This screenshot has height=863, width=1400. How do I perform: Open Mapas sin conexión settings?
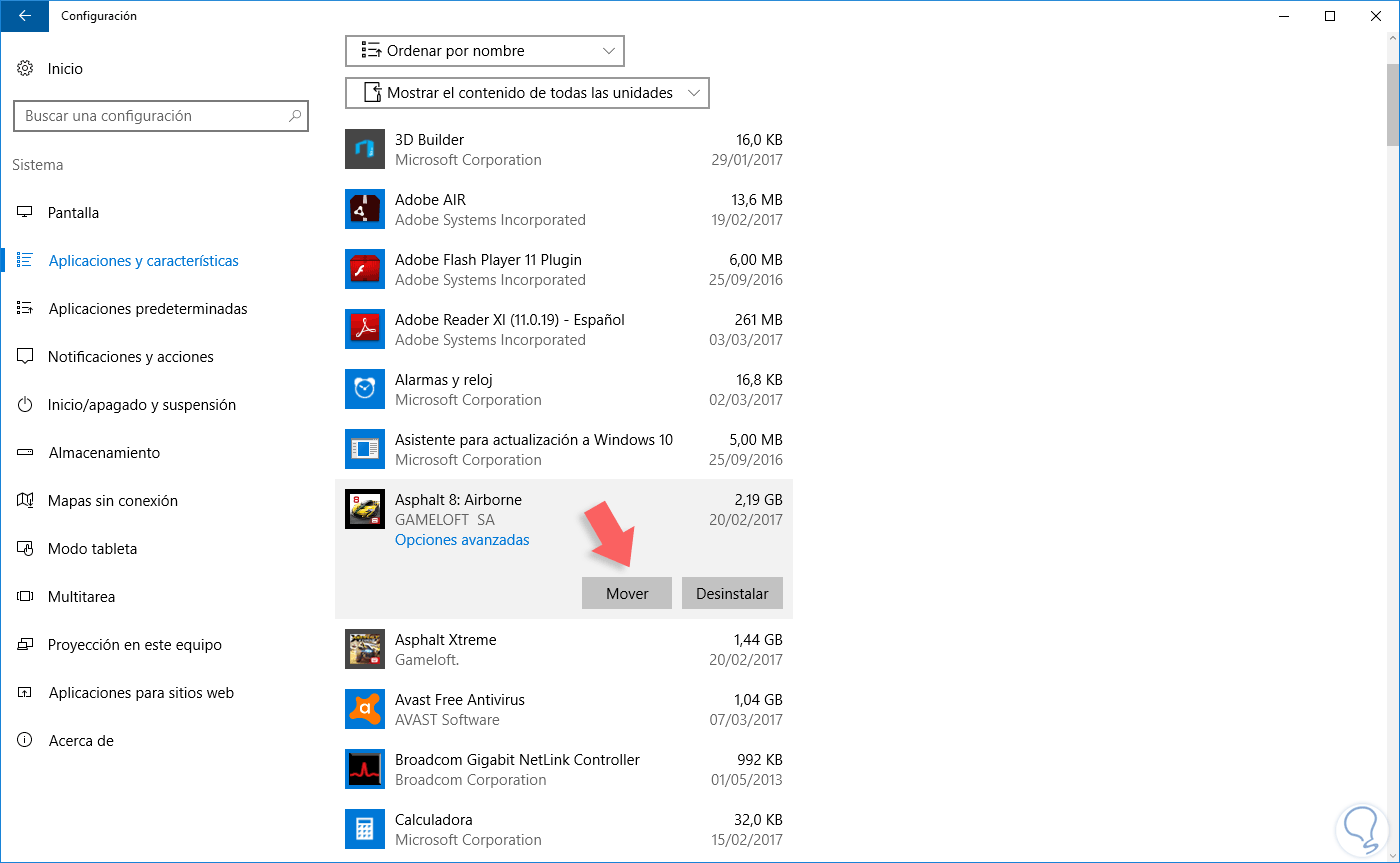pos(113,501)
